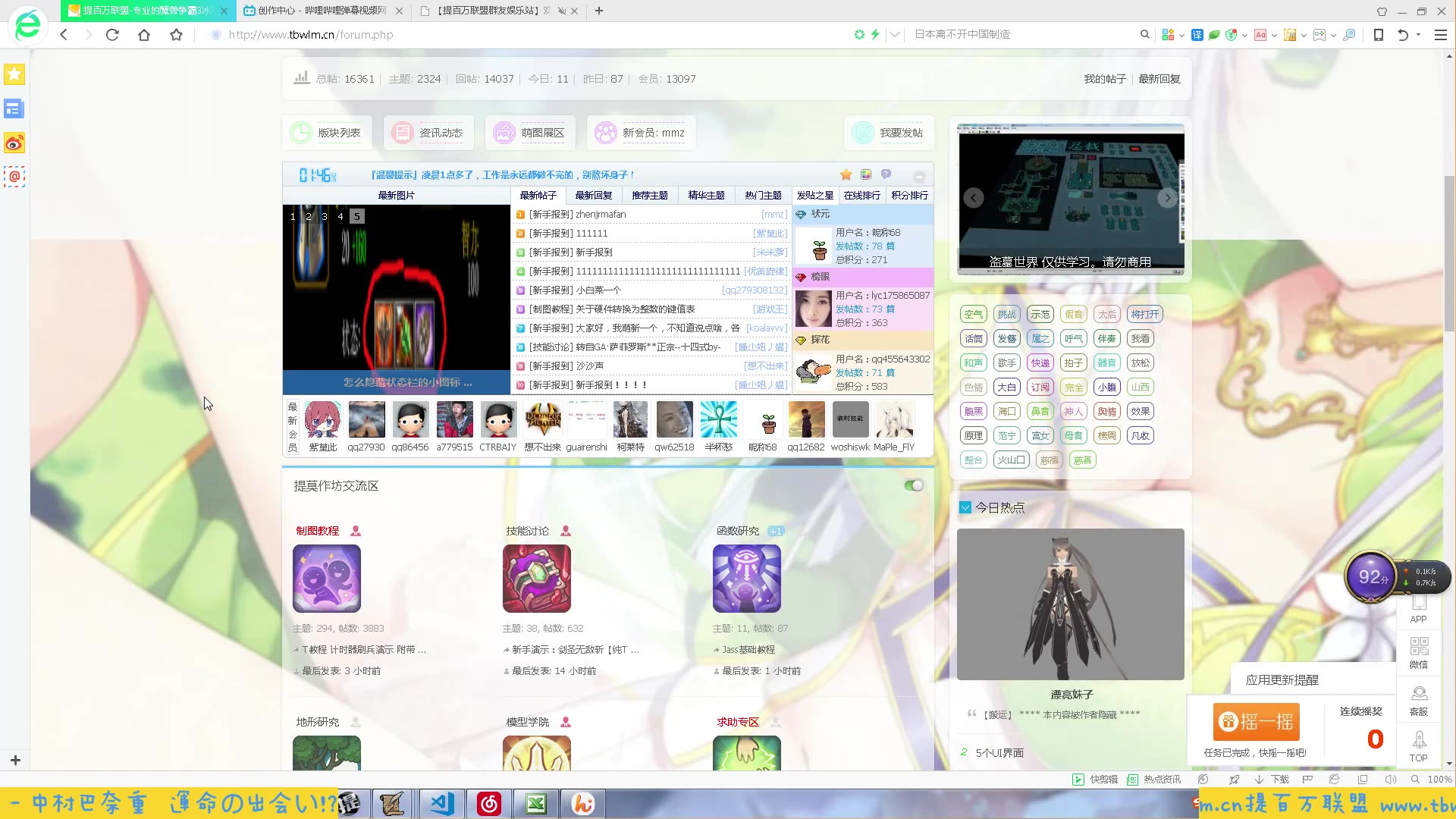This screenshot has width=1456, height=819.
Task: Click the sound mute icon in status bar
Action: 1390,780
